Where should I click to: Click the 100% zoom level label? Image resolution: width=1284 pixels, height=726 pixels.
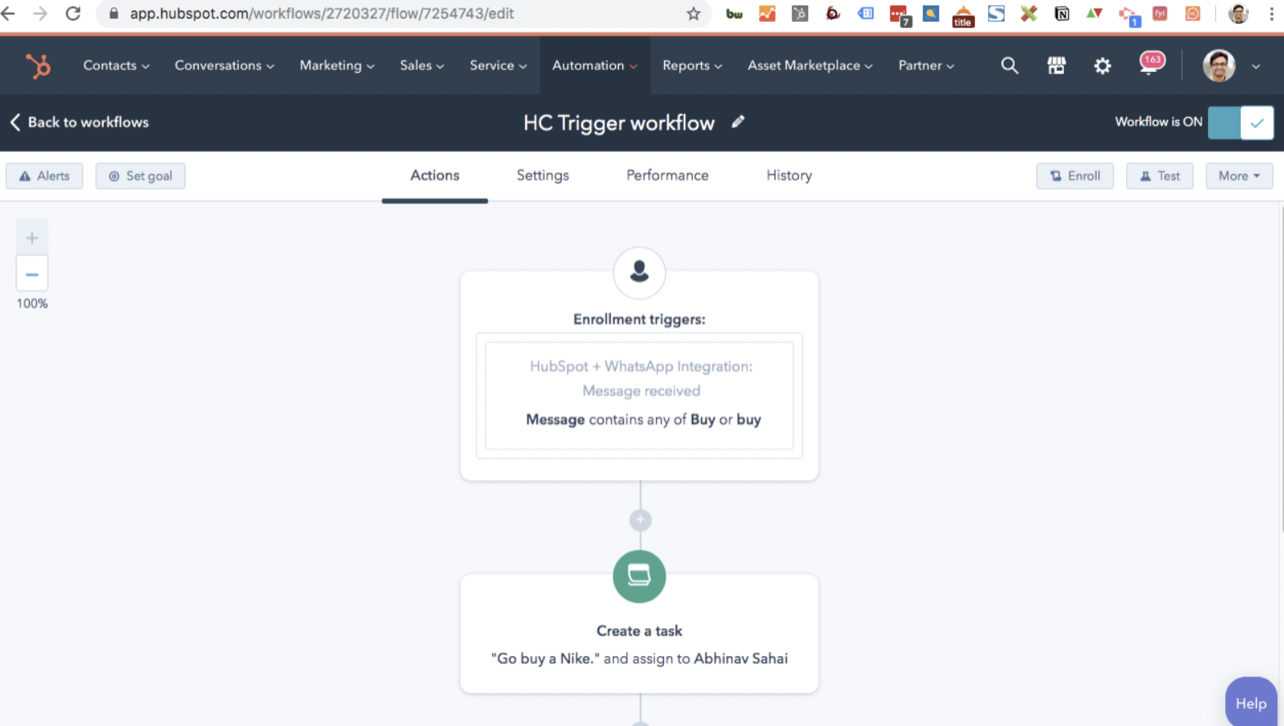pos(32,304)
